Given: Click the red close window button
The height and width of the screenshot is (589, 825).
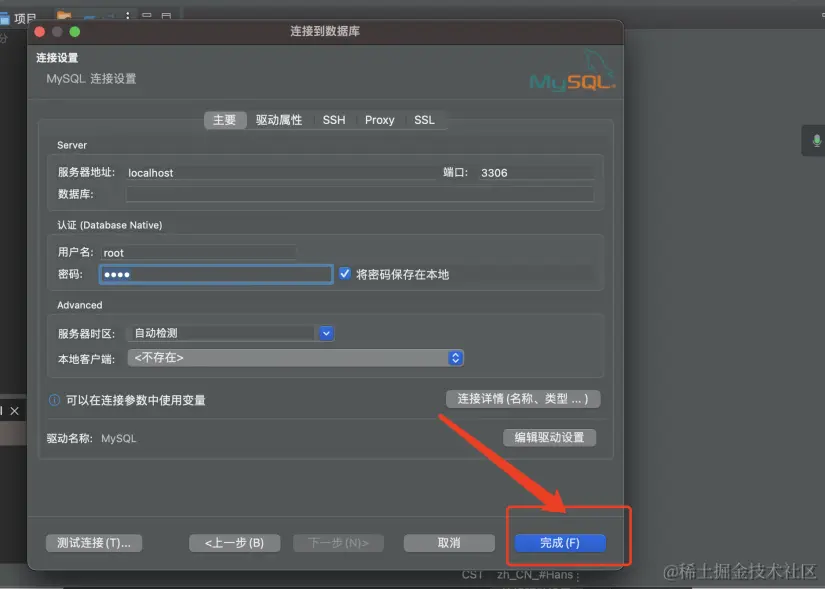Looking at the screenshot, I should (x=39, y=32).
